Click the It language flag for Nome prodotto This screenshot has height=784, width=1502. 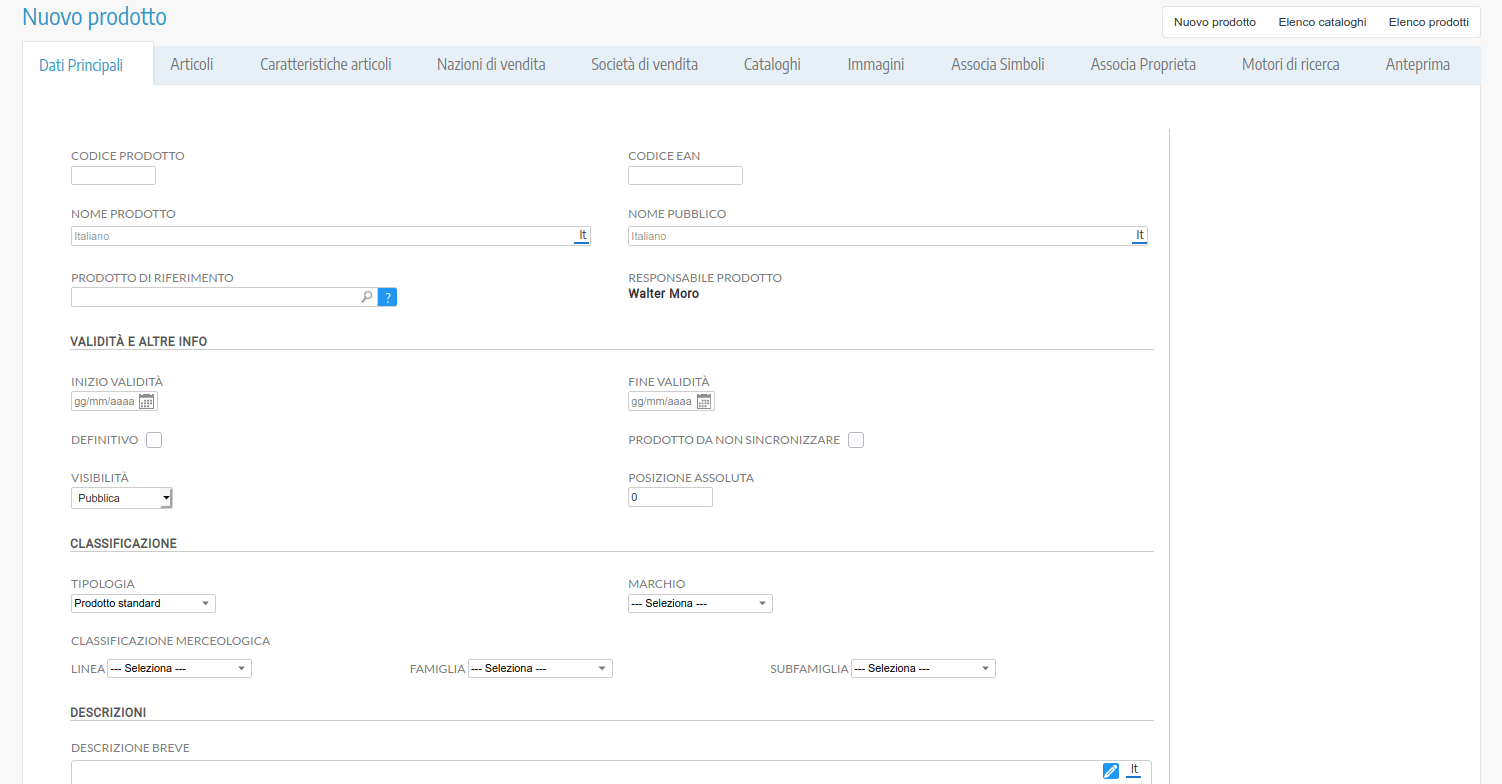[x=582, y=236]
